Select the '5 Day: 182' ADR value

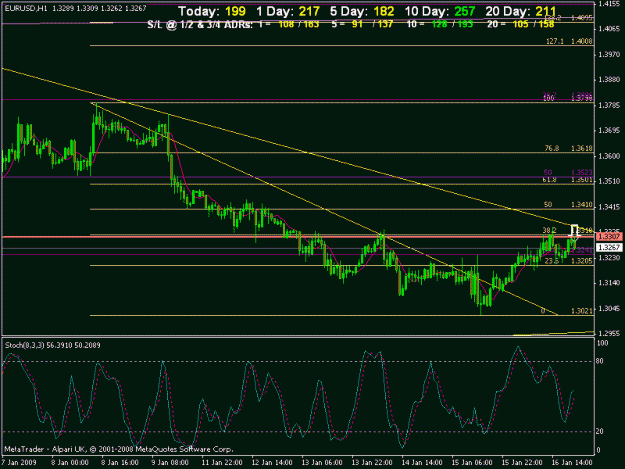pos(362,11)
